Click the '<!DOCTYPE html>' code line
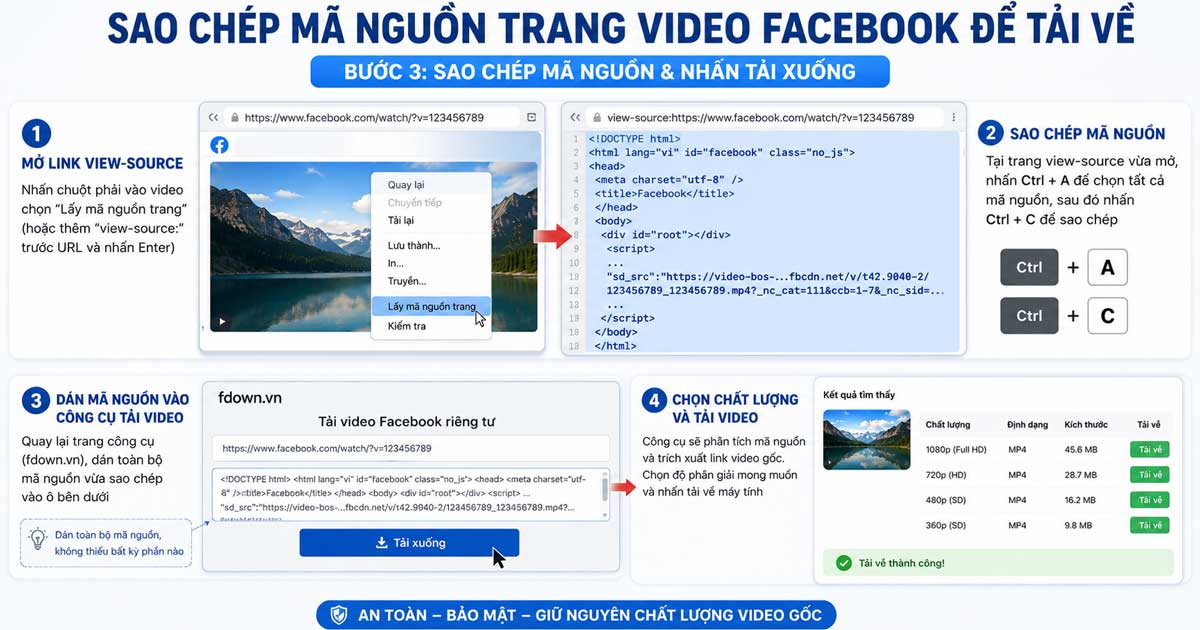The height and width of the screenshot is (630, 1200). pyautogui.click(x=635, y=139)
